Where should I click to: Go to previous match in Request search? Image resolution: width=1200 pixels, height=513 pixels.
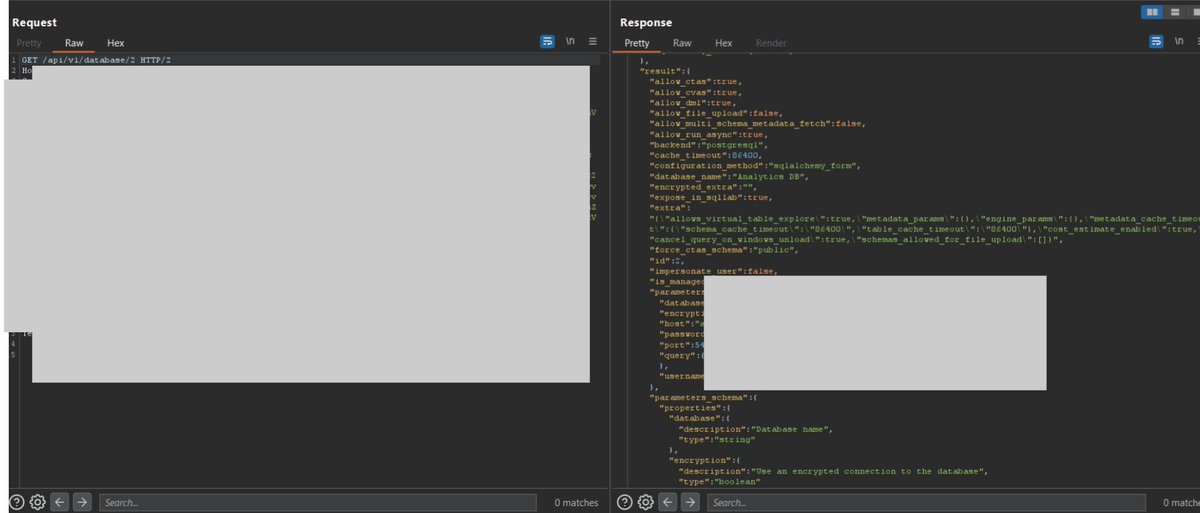pyautogui.click(x=60, y=502)
